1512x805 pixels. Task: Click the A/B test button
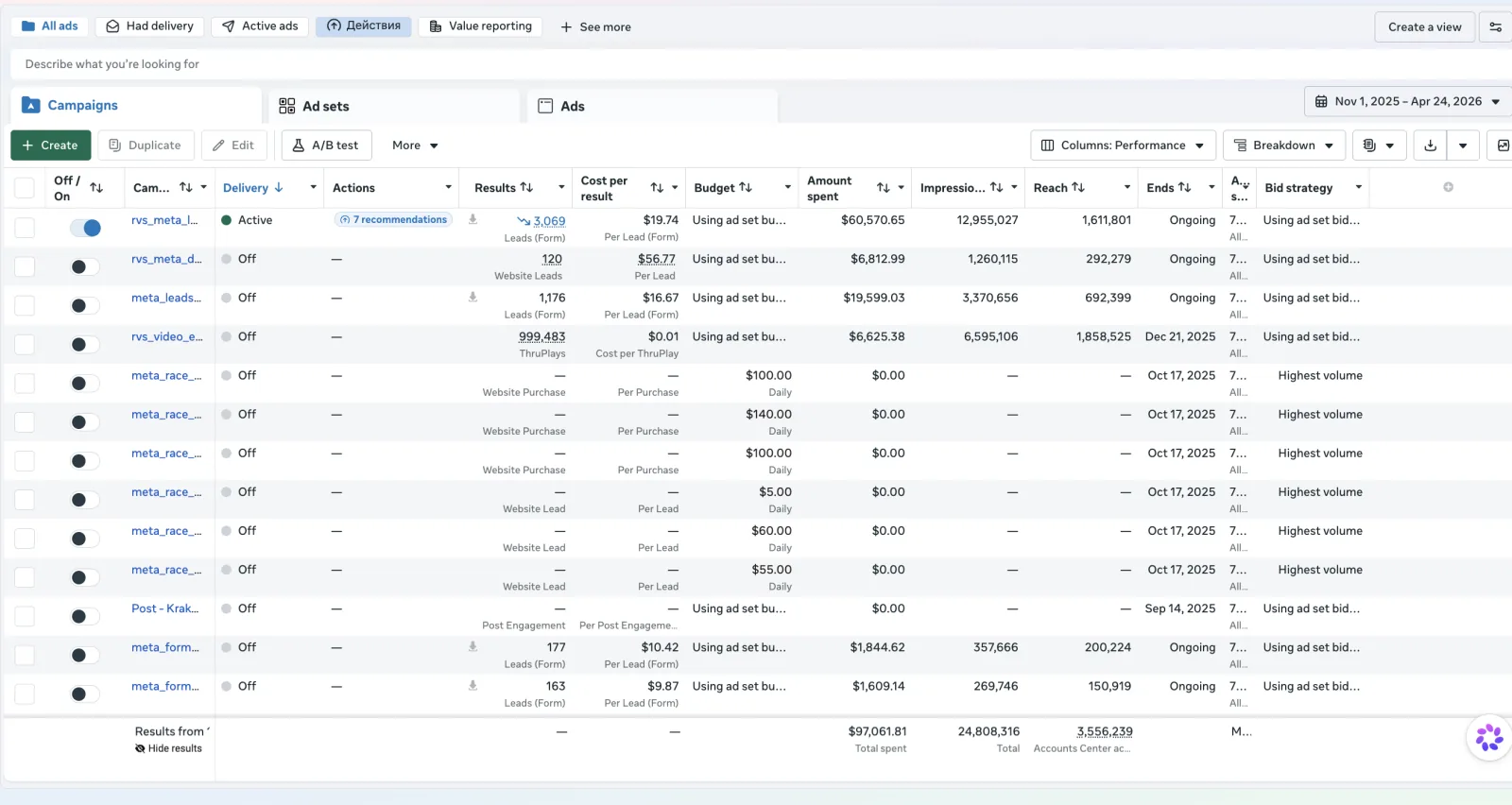tap(326, 146)
